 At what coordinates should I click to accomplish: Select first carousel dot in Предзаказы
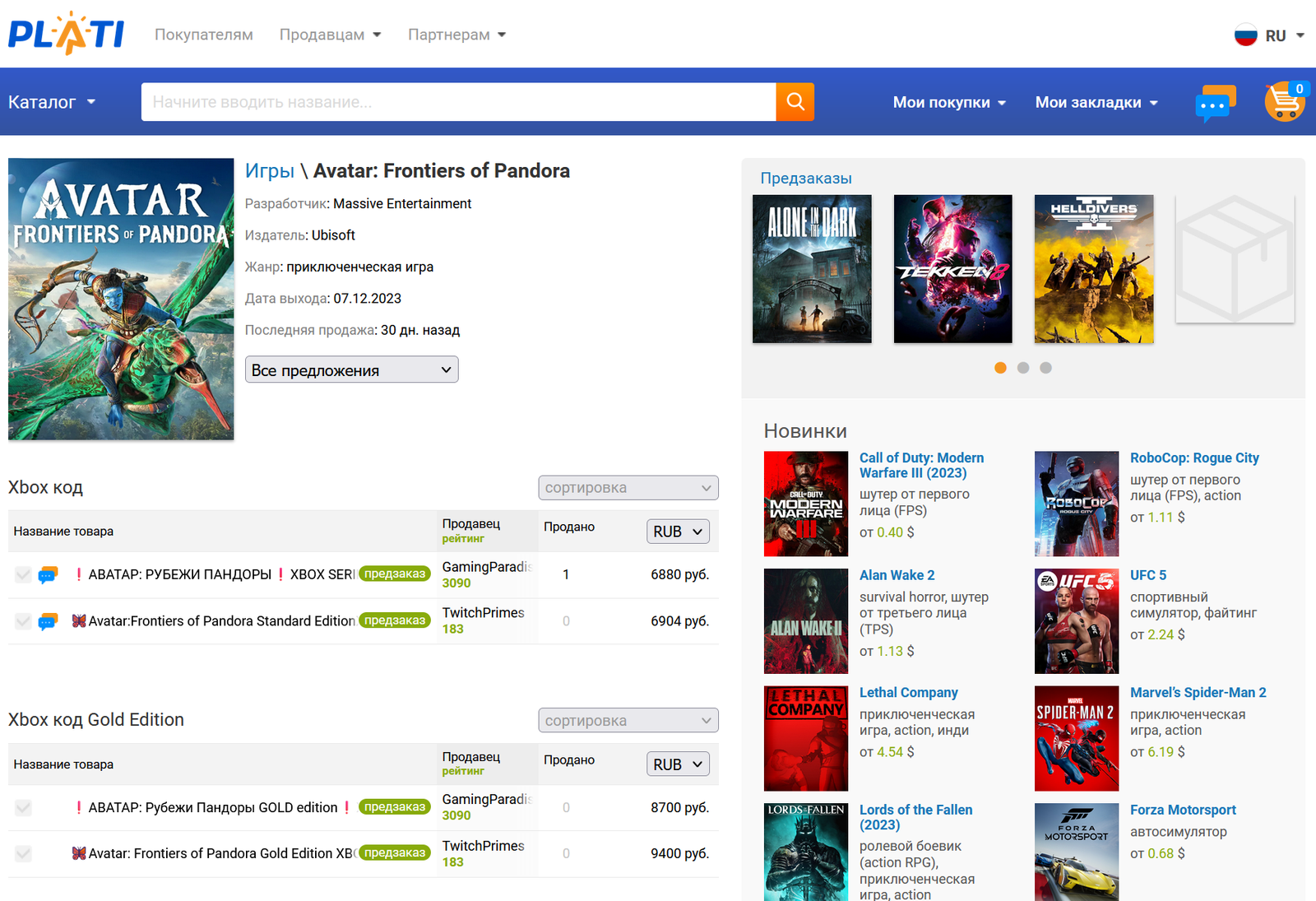pyautogui.click(x=1000, y=368)
